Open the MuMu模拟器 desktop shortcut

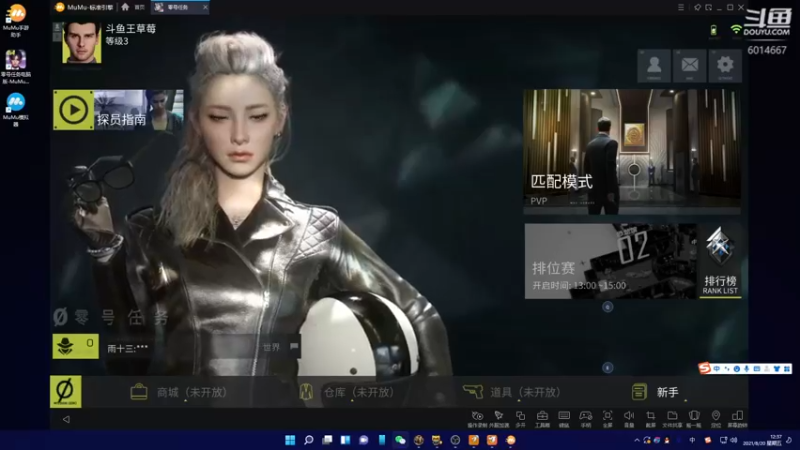coord(16,109)
